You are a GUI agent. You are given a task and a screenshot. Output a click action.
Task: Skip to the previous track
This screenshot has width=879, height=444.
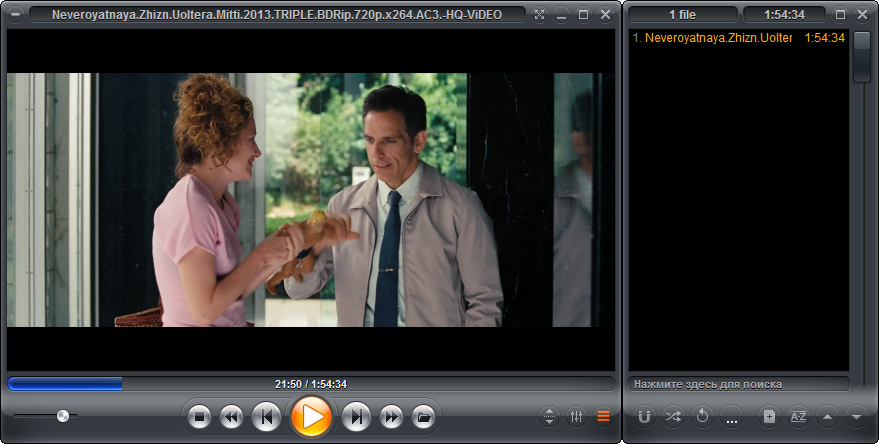[266, 417]
